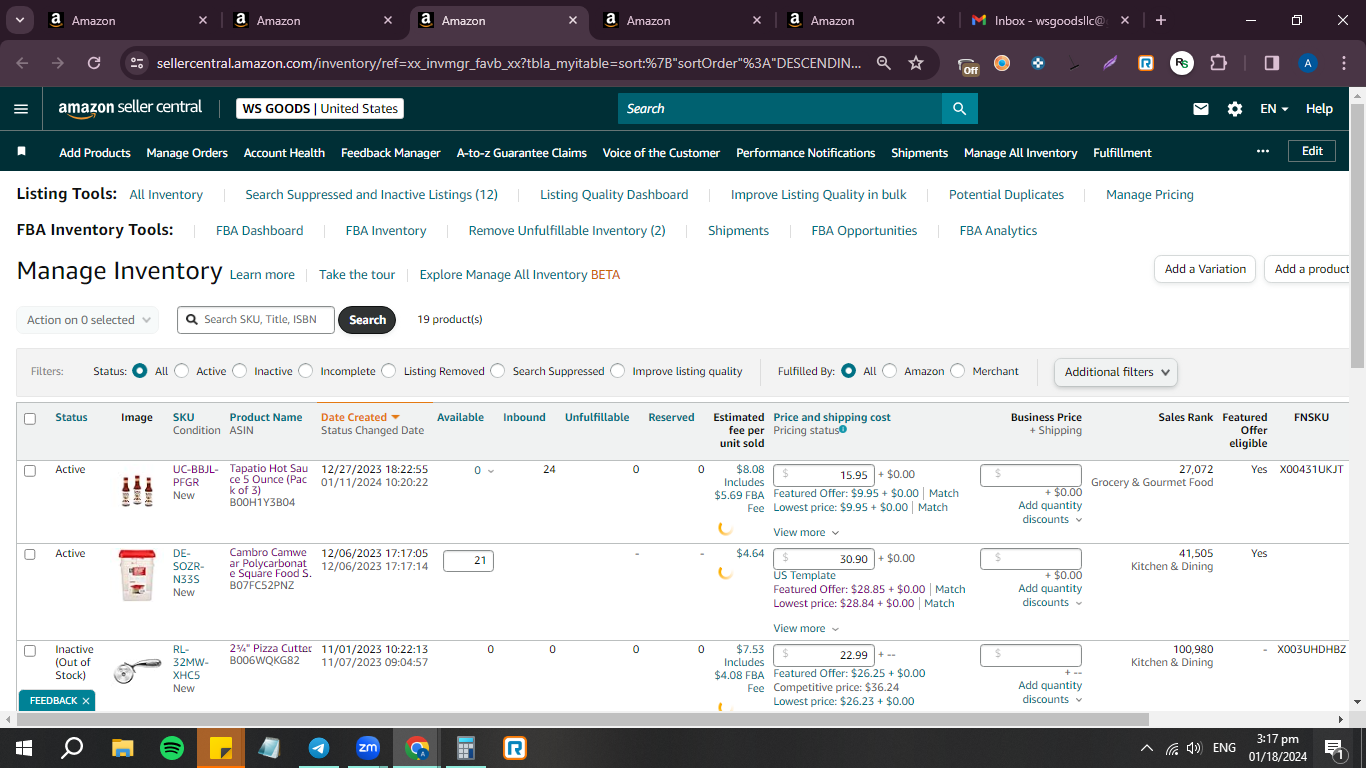Screen dimensions: 1366x768
Task: Open the Chrome three-dot menu
Action: point(1343,63)
